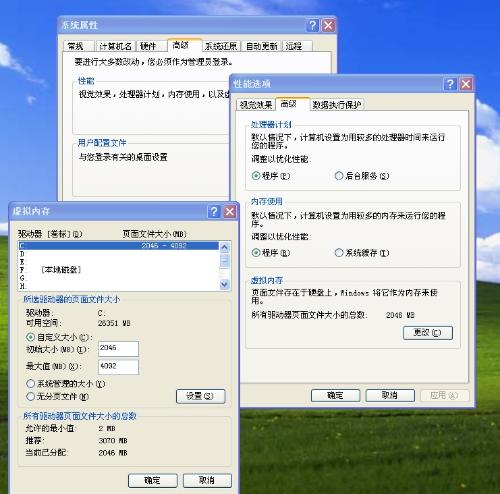The height and width of the screenshot is (494, 500).
Task: Select drive G: in drive list
Action: point(119,278)
